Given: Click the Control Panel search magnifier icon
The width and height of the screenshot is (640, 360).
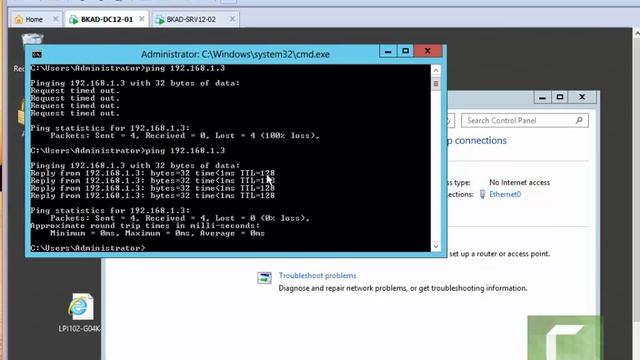Looking at the screenshot, I should [579, 120].
